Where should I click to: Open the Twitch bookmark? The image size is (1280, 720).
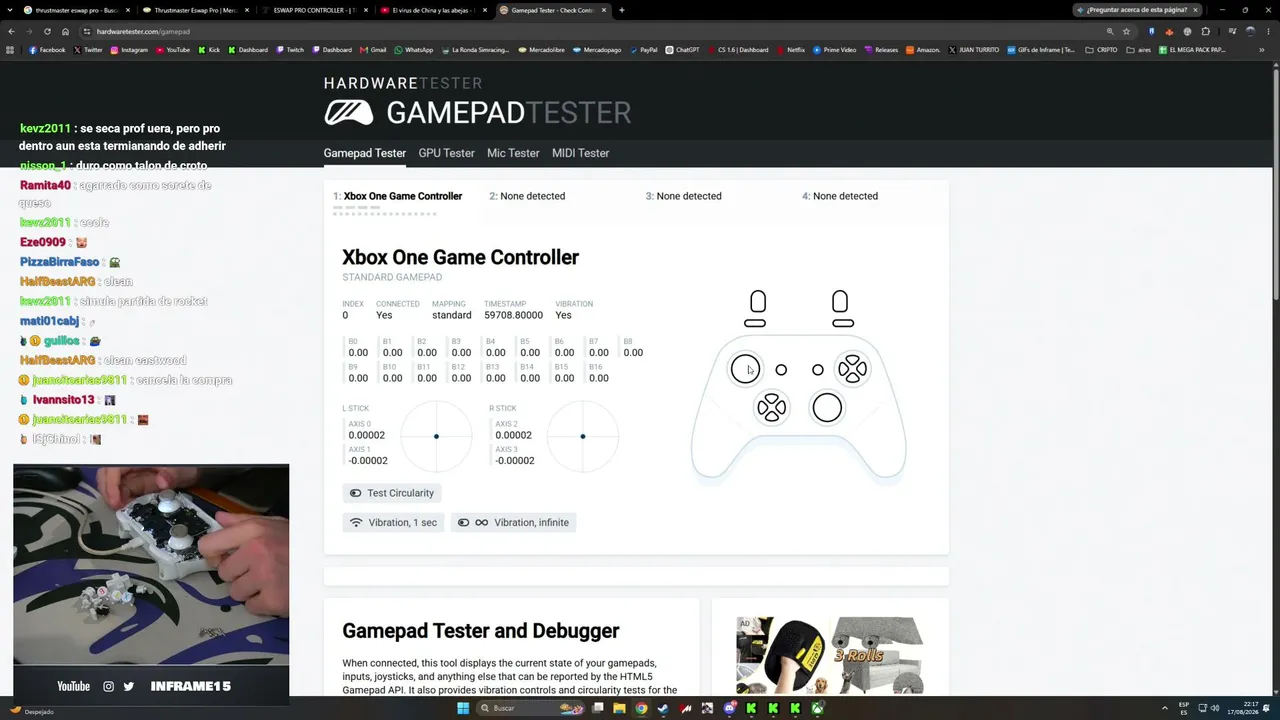tap(290, 50)
